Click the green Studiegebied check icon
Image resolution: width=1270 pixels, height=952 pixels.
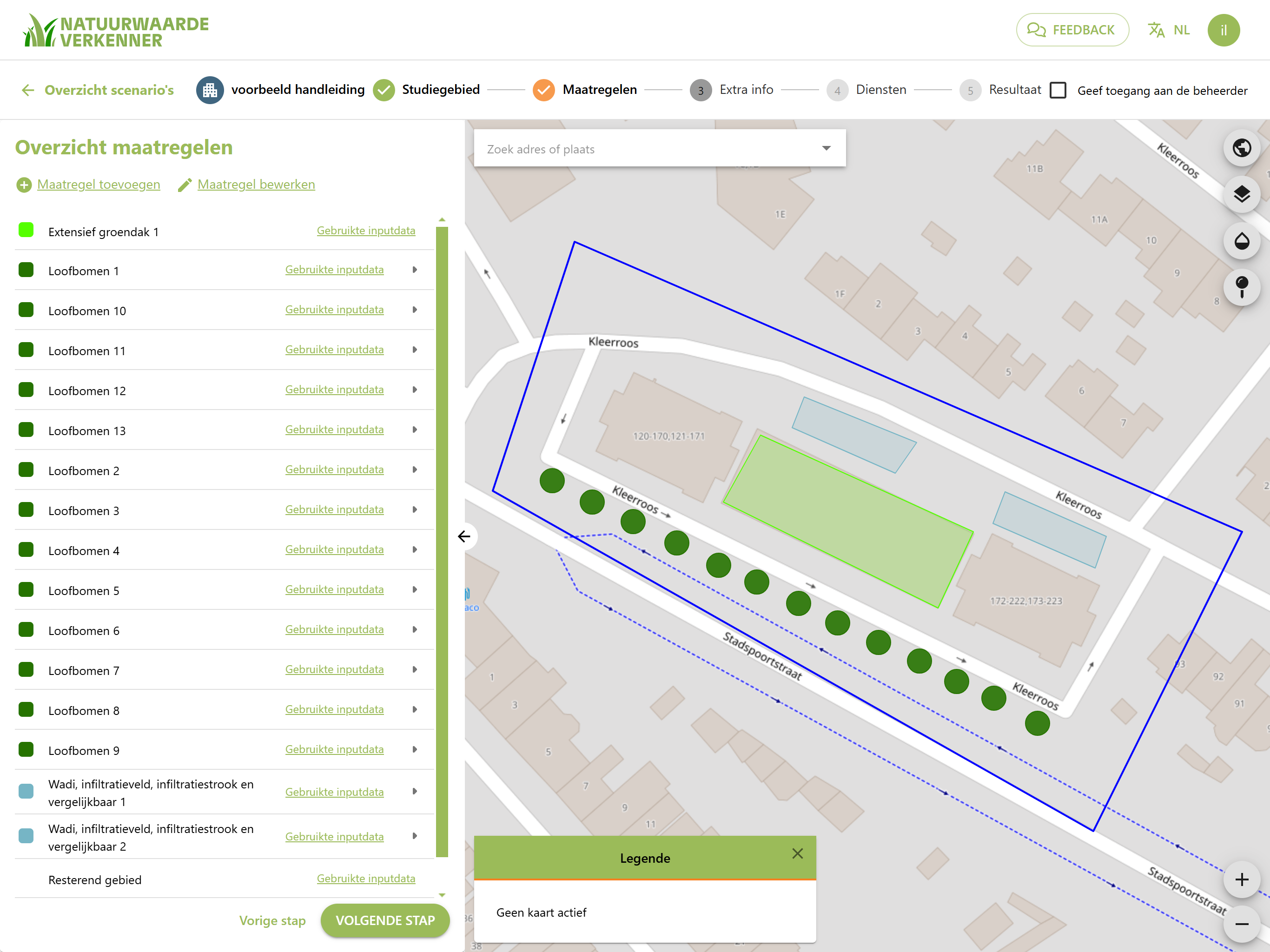(384, 90)
